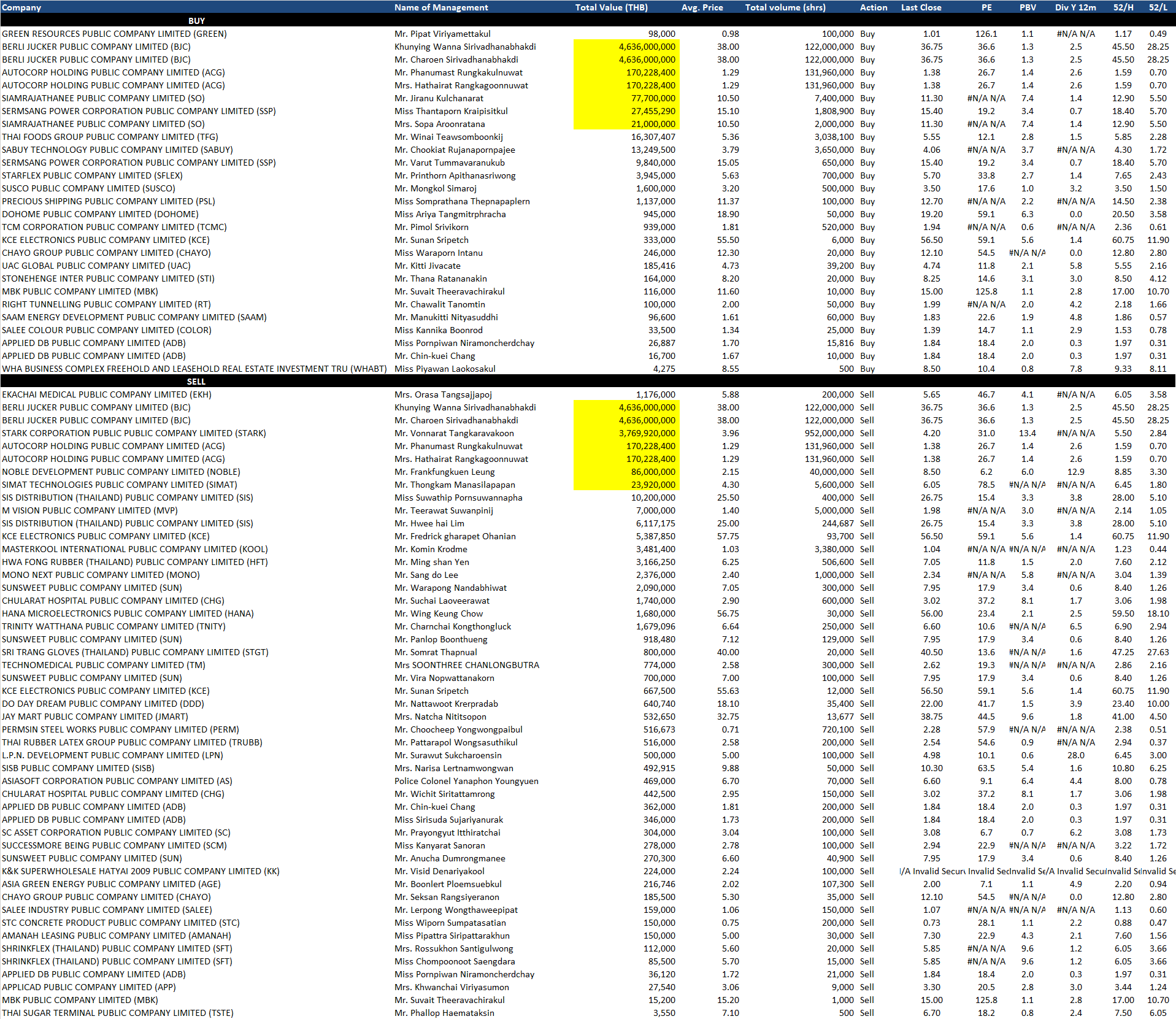The height and width of the screenshot is (1019, 1176).
Task: Select the GREEN RESOURCES (GREEN) company cell
Action: coord(115,34)
